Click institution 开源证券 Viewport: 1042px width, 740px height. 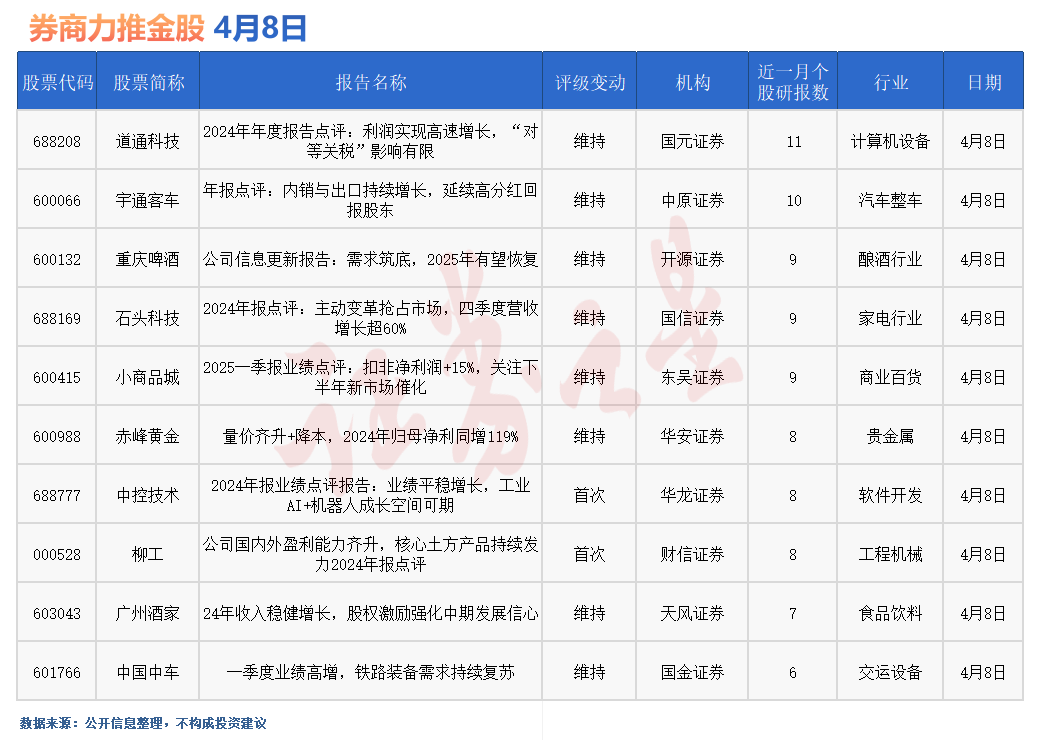(692, 260)
